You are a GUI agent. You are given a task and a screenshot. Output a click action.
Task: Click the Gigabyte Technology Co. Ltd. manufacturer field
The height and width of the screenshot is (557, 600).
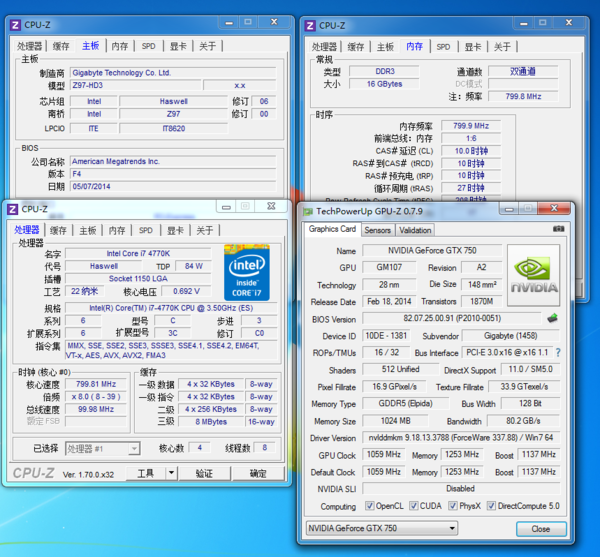pos(173,73)
